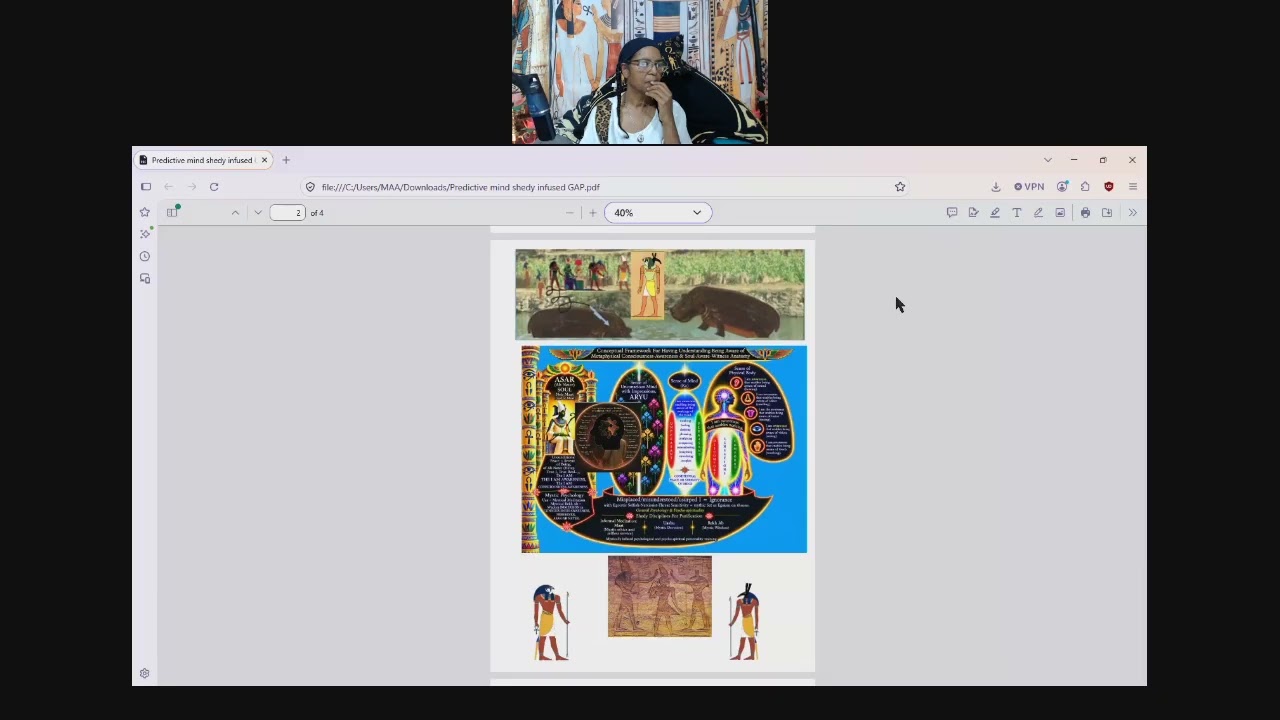1280x720 pixels.
Task: Open the uBlock Origin extension
Action: (1109, 187)
